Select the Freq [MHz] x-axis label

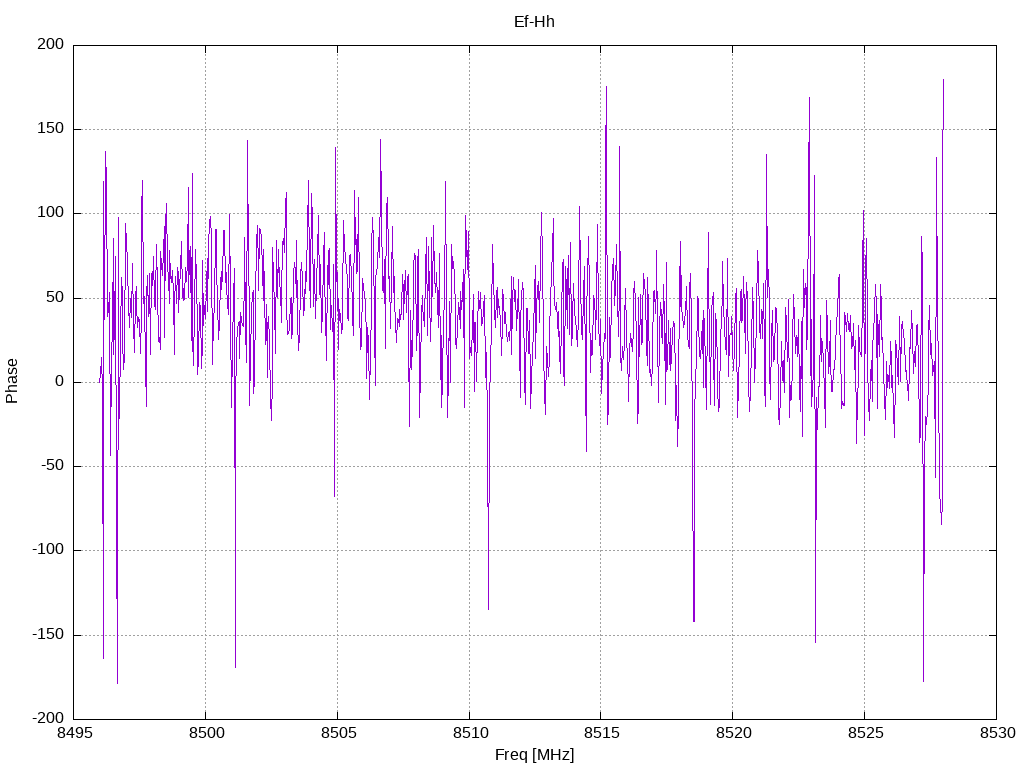pyautogui.click(x=534, y=755)
